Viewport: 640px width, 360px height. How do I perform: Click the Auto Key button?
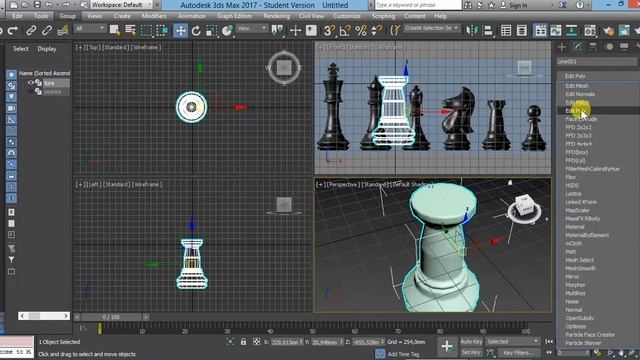click(471, 342)
